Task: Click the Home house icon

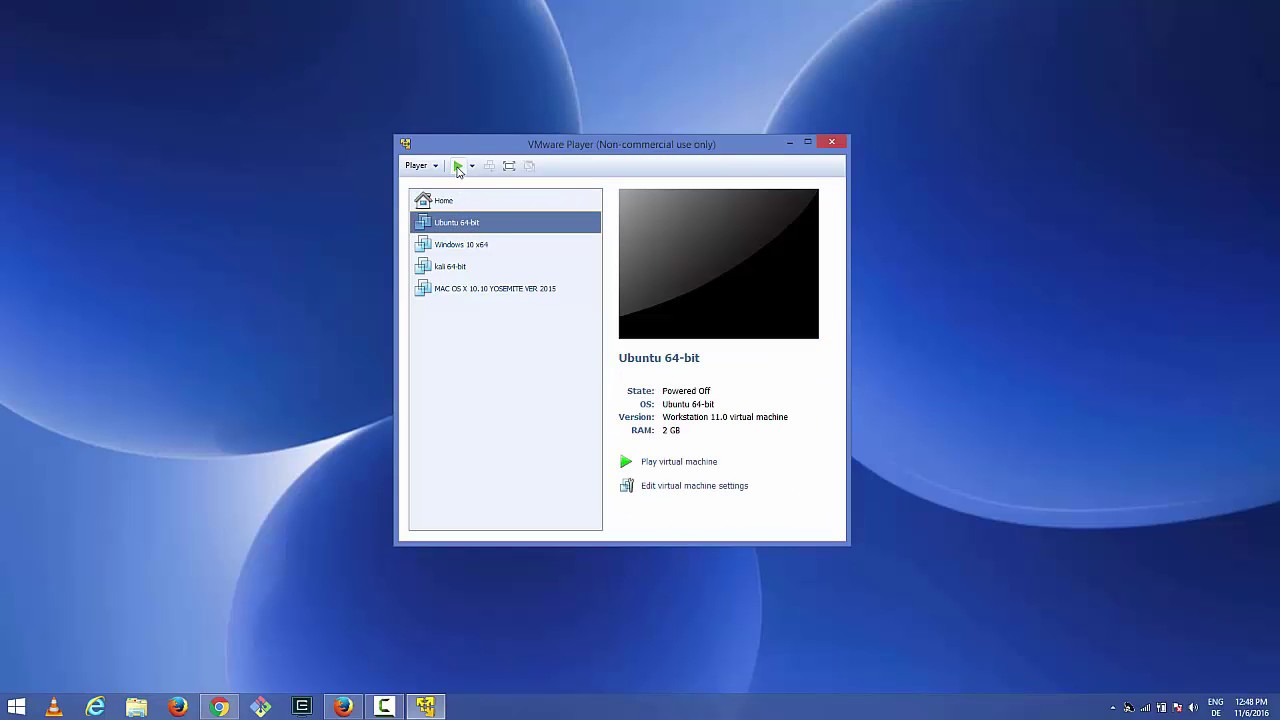Action: click(423, 200)
